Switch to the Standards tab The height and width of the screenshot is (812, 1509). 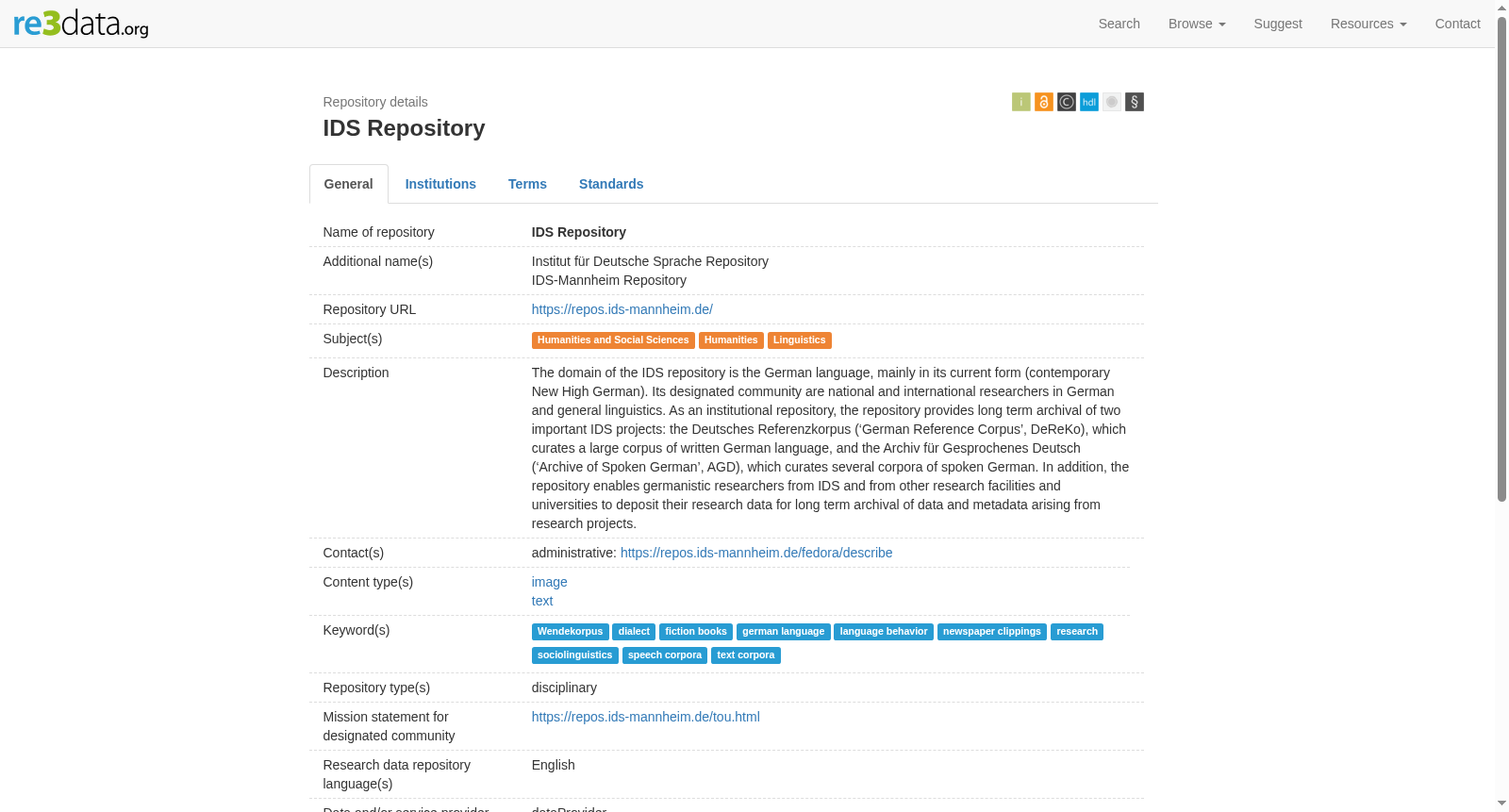[x=611, y=184]
